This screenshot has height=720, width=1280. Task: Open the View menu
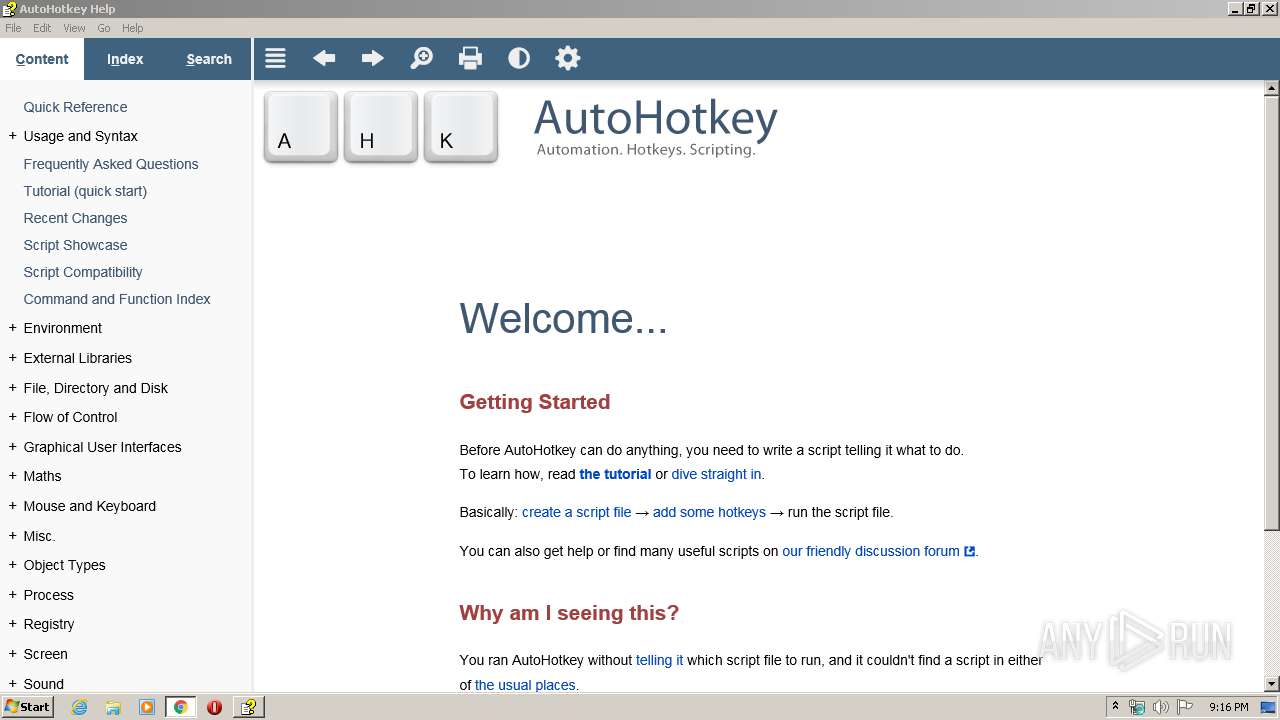click(x=74, y=28)
